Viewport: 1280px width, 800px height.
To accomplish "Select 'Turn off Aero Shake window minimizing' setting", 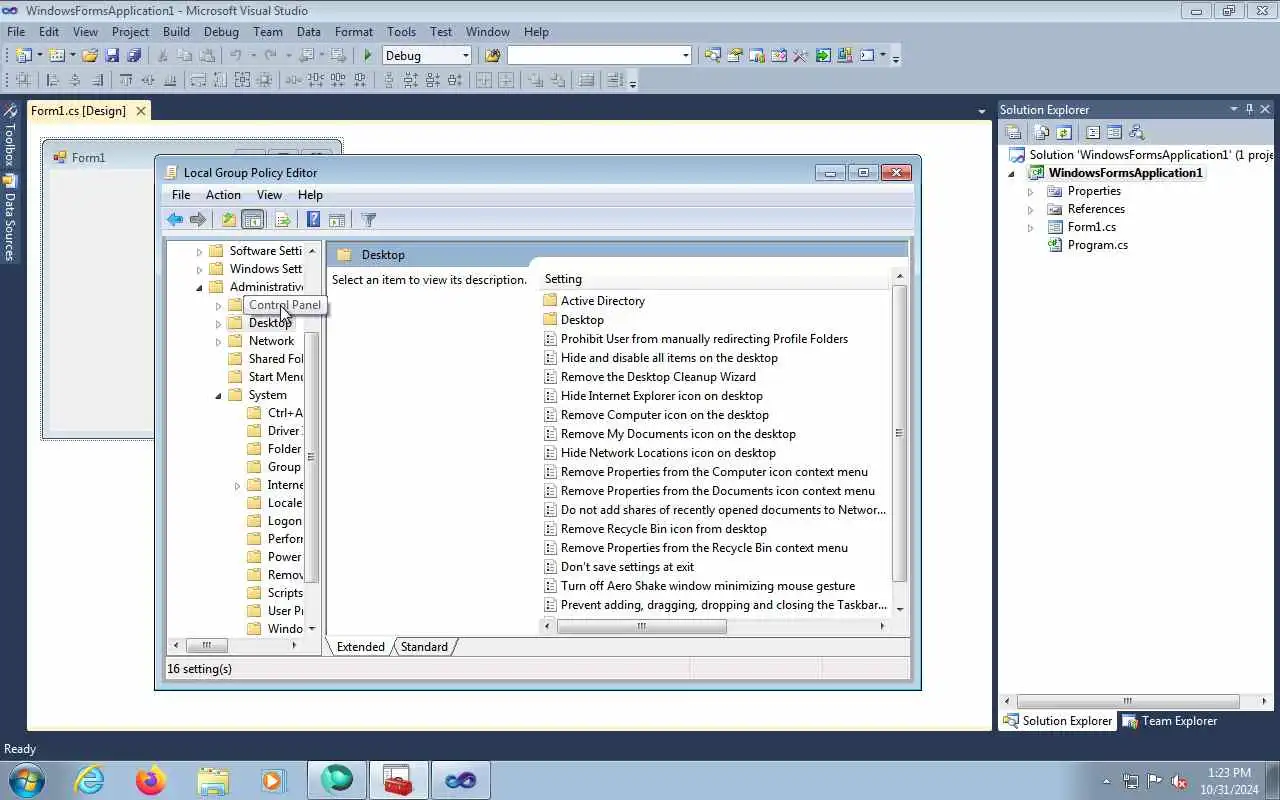I will [x=707, y=586].
